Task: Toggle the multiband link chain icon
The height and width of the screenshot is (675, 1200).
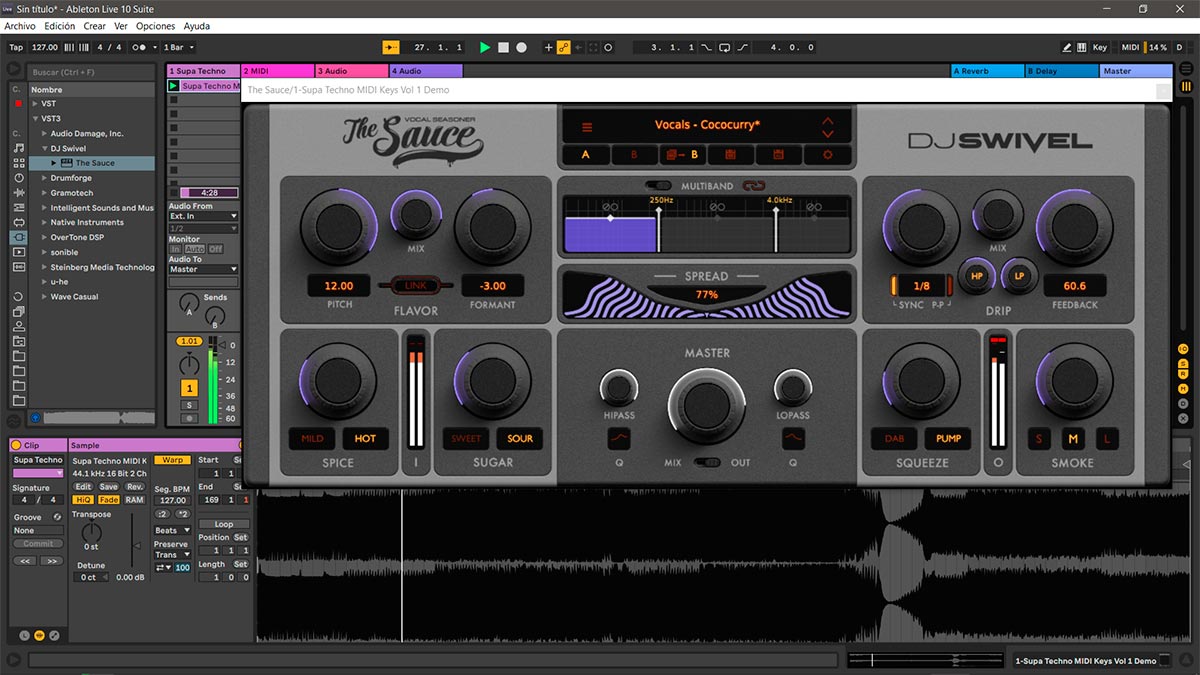Action: coord(754,186)
